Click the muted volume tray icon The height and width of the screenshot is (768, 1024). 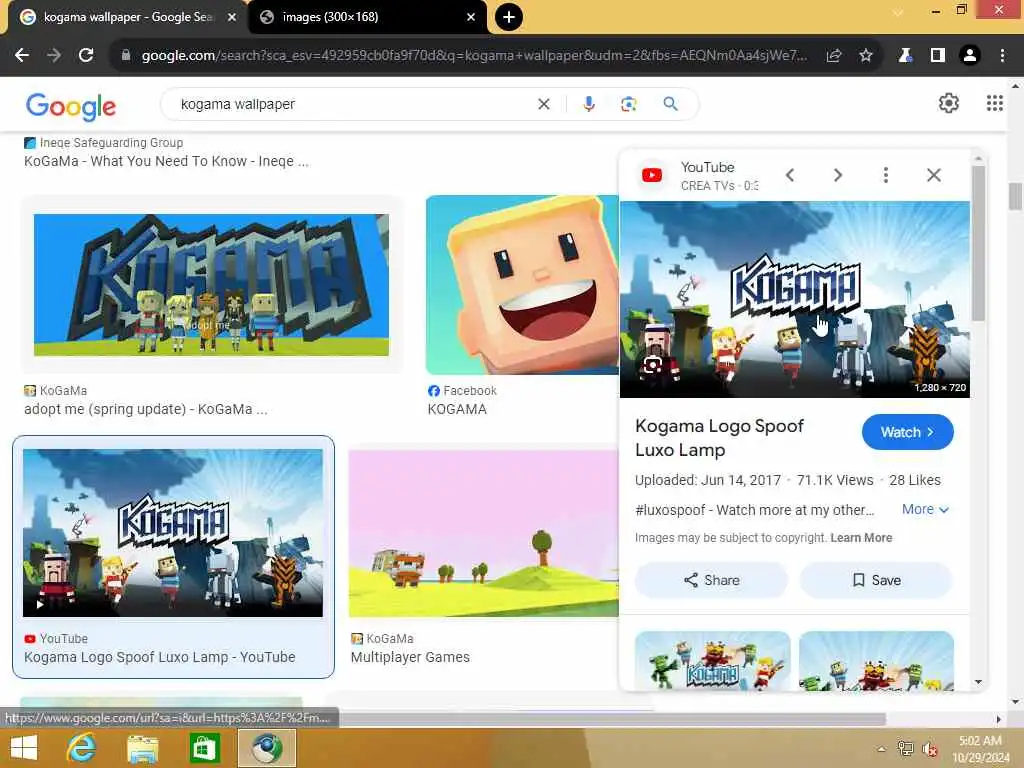pos(930,749)
